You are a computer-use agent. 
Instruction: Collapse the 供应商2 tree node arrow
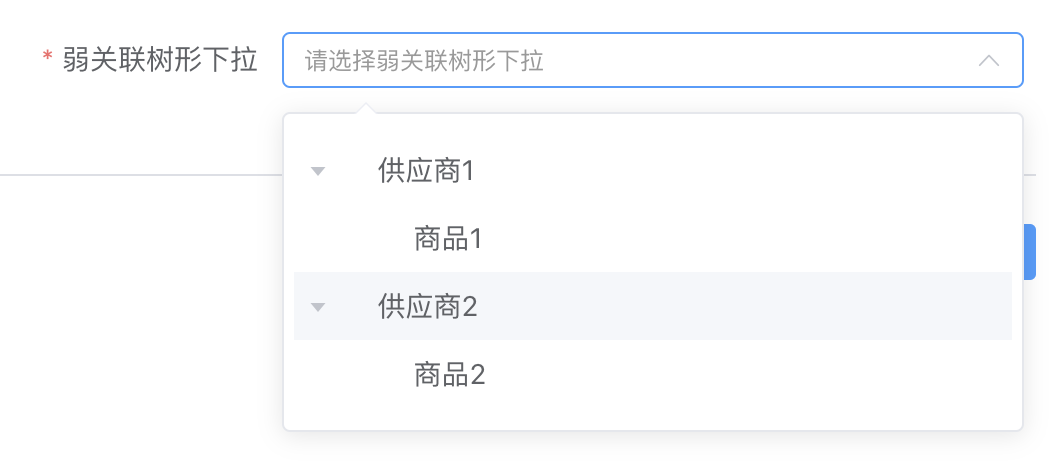tap(318, 307)
